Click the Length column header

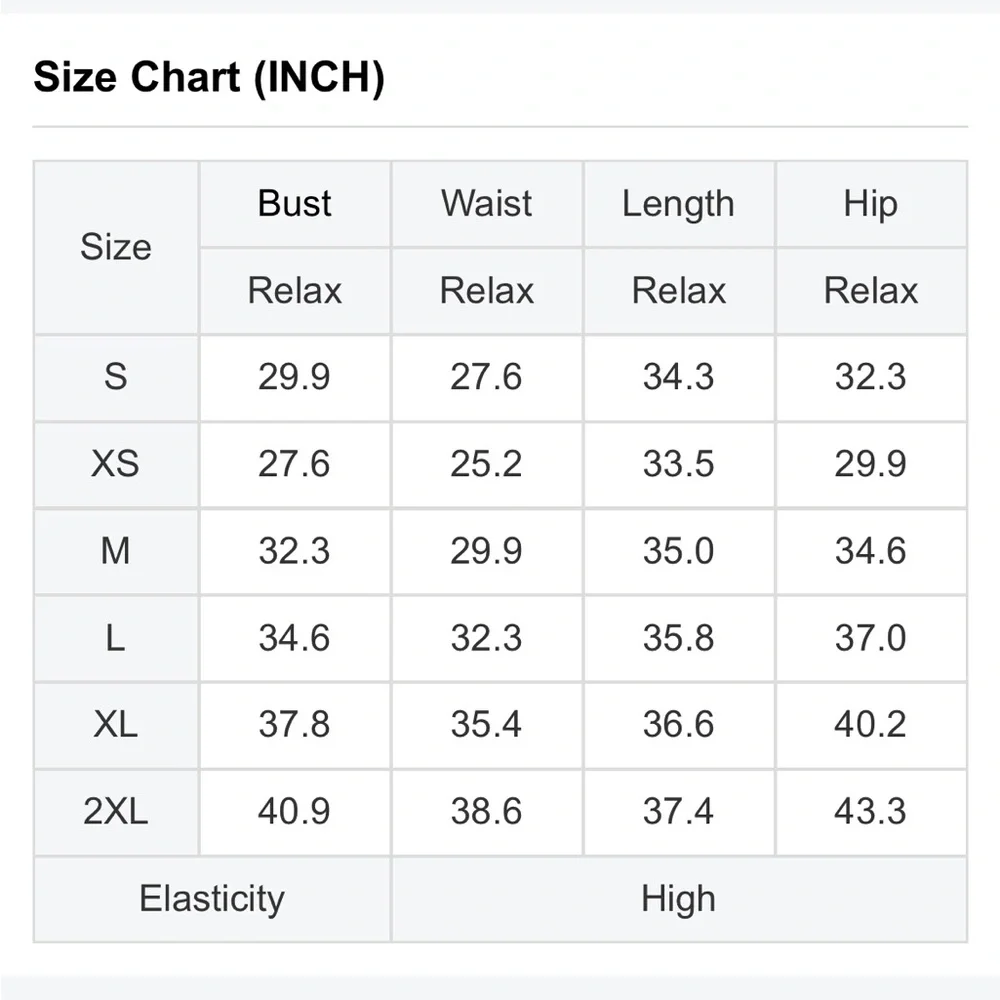[678, 204]
